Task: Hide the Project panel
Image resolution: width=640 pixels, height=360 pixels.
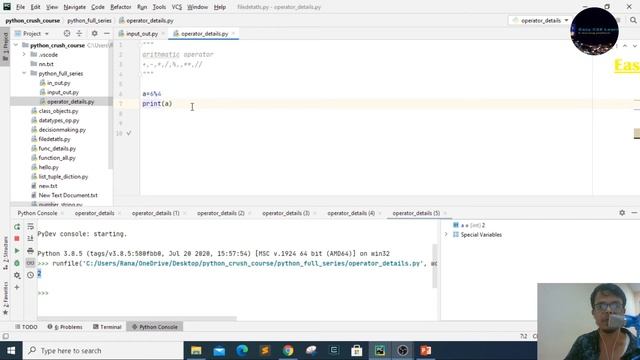Action: [107, 33]
